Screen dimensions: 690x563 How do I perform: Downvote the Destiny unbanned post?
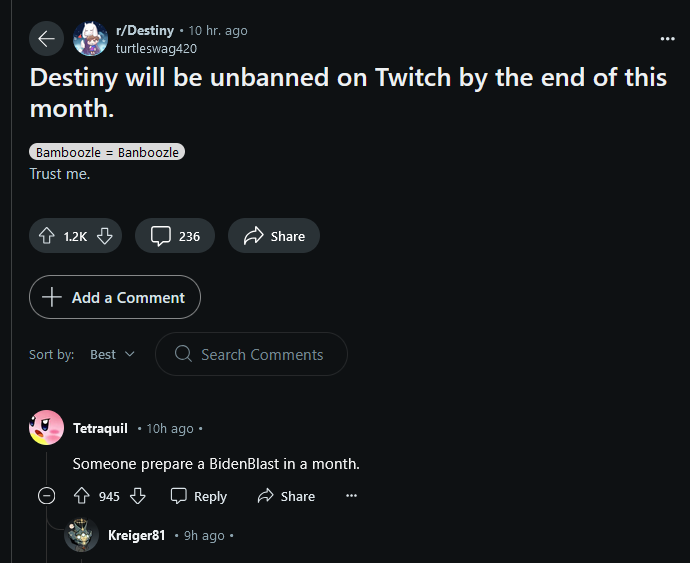(105, 236)
